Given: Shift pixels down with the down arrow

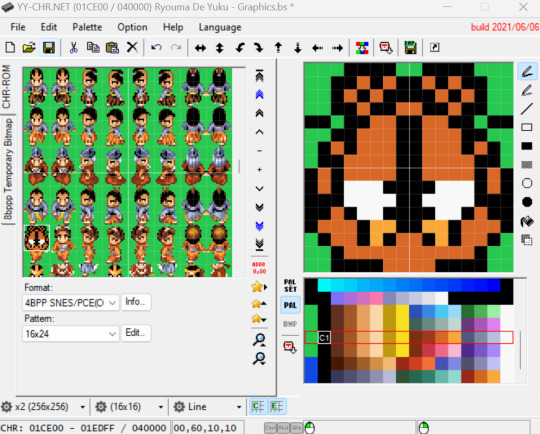Looking at the screenshot, I should click(298, 48).
